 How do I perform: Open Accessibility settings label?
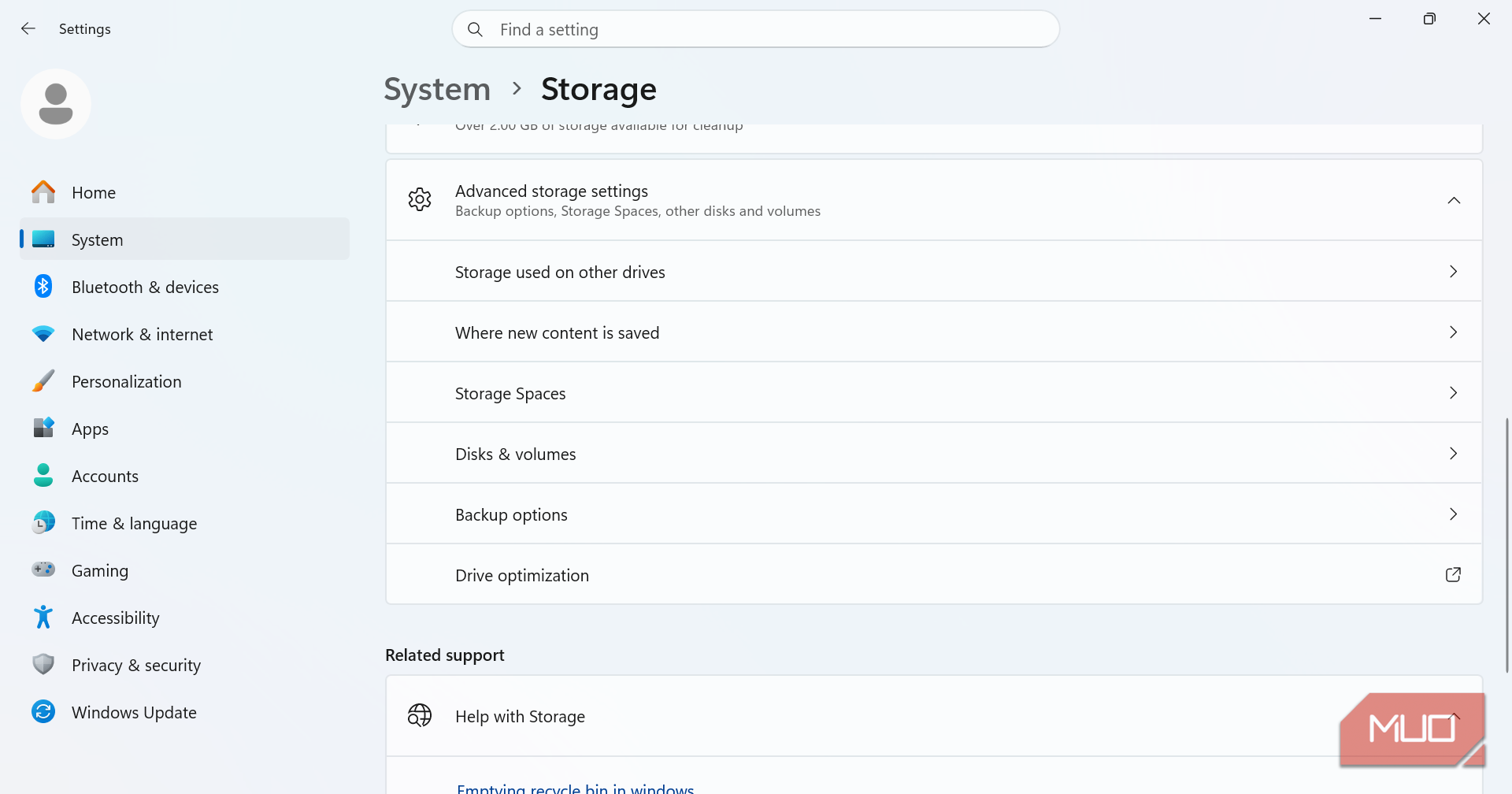(x=116, y=618)
